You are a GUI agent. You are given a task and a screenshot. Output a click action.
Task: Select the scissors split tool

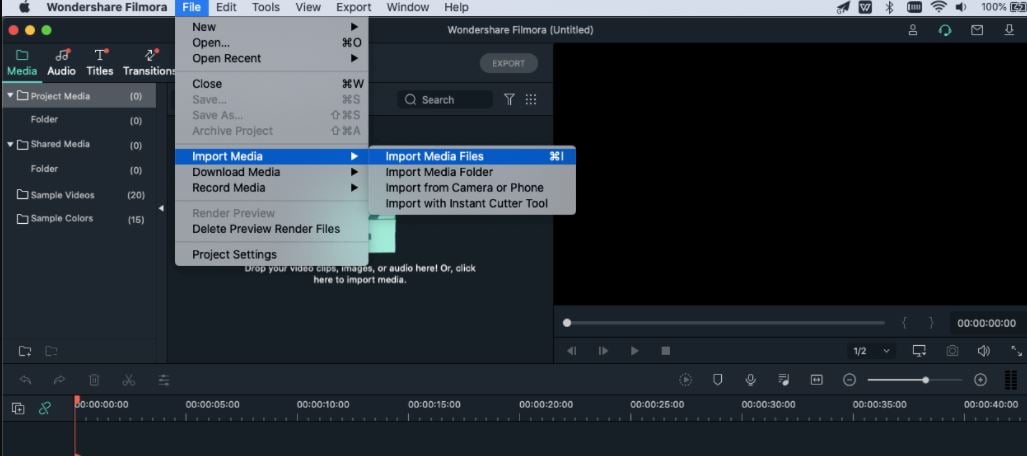click(x=128, y=379)
